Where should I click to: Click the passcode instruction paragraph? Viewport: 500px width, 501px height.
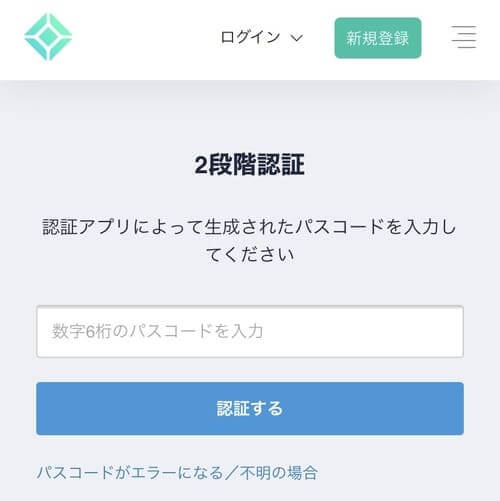pos(249,241)
